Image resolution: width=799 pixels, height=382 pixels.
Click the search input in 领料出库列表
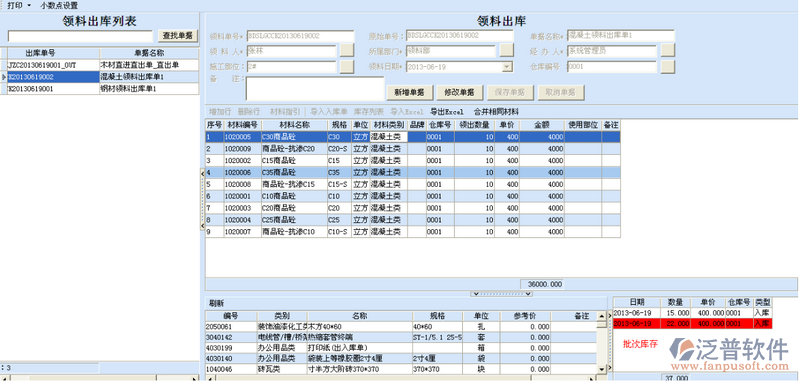pos(80,36)
